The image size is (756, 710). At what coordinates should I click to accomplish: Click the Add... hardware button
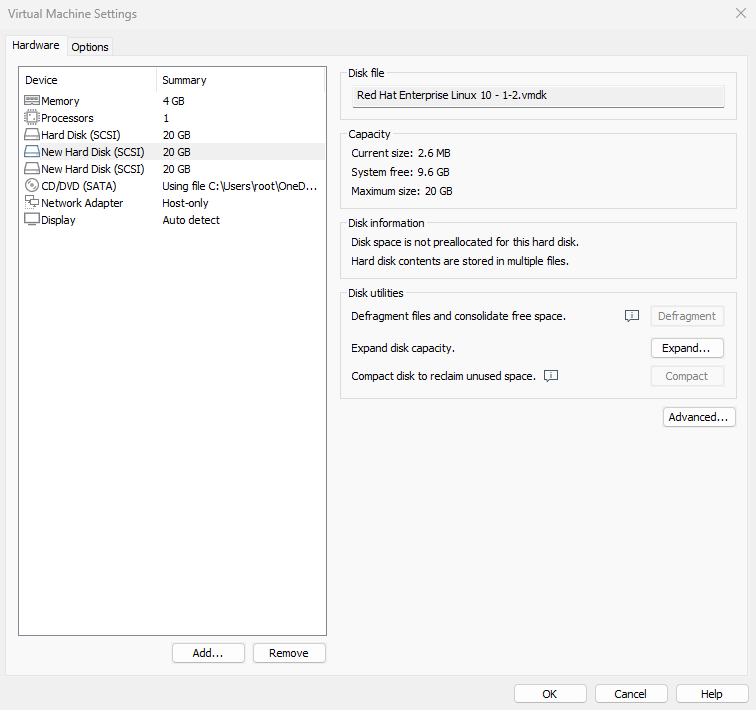click(x=208, y=653)
